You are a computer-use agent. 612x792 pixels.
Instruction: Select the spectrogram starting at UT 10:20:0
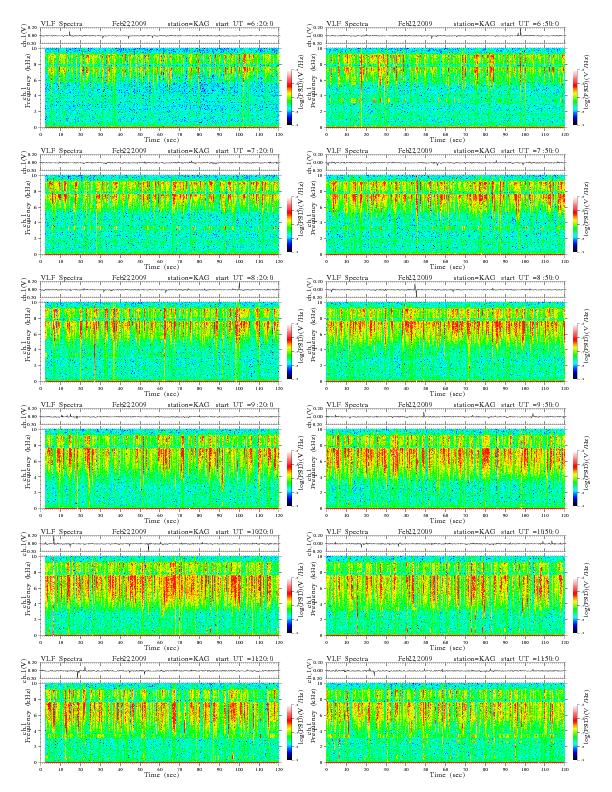[x=160, y=596]
